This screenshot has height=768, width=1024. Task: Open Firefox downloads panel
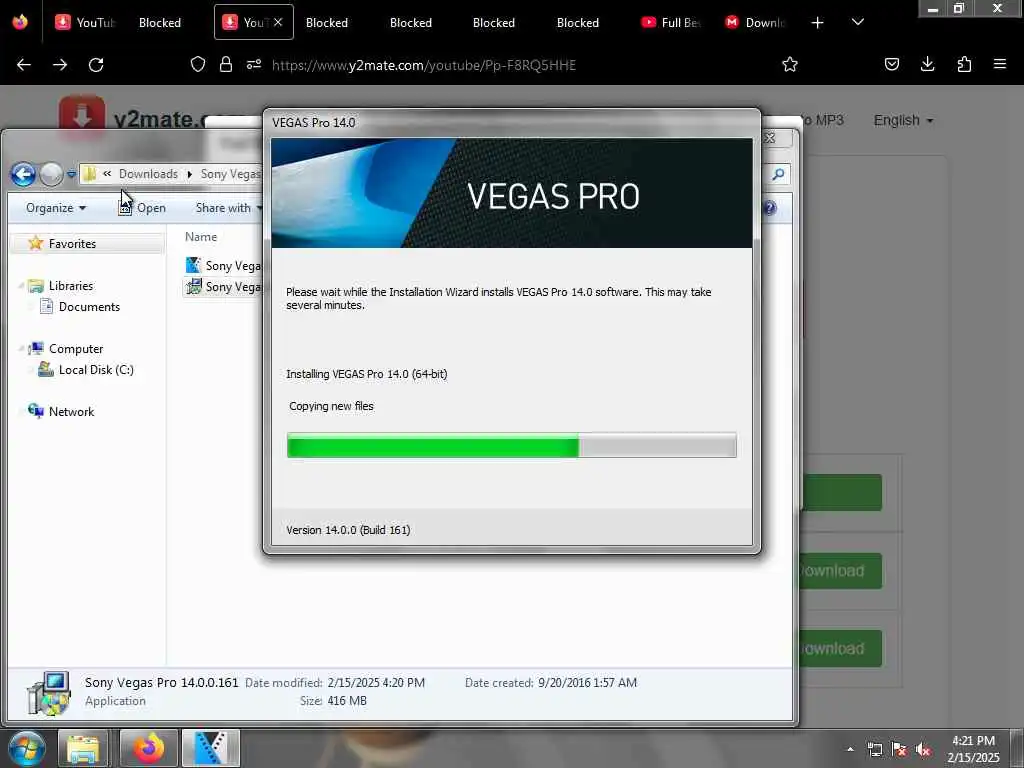pyautogui.click(x=927, y=64)
